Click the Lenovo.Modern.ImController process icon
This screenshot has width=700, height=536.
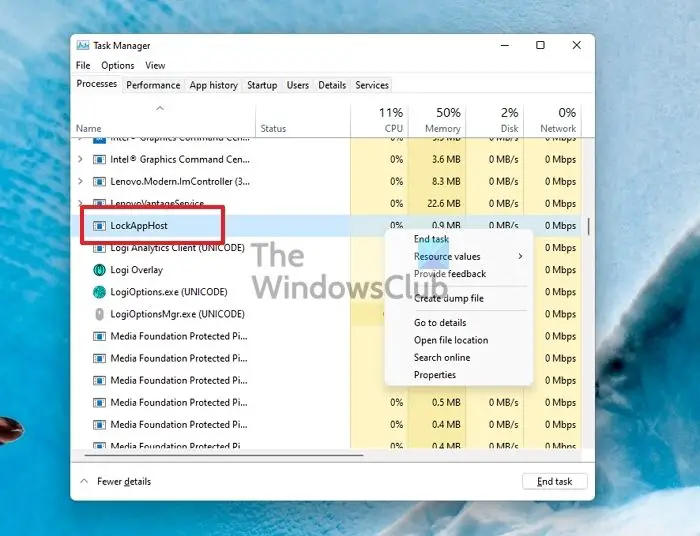[x=99, y=182]
